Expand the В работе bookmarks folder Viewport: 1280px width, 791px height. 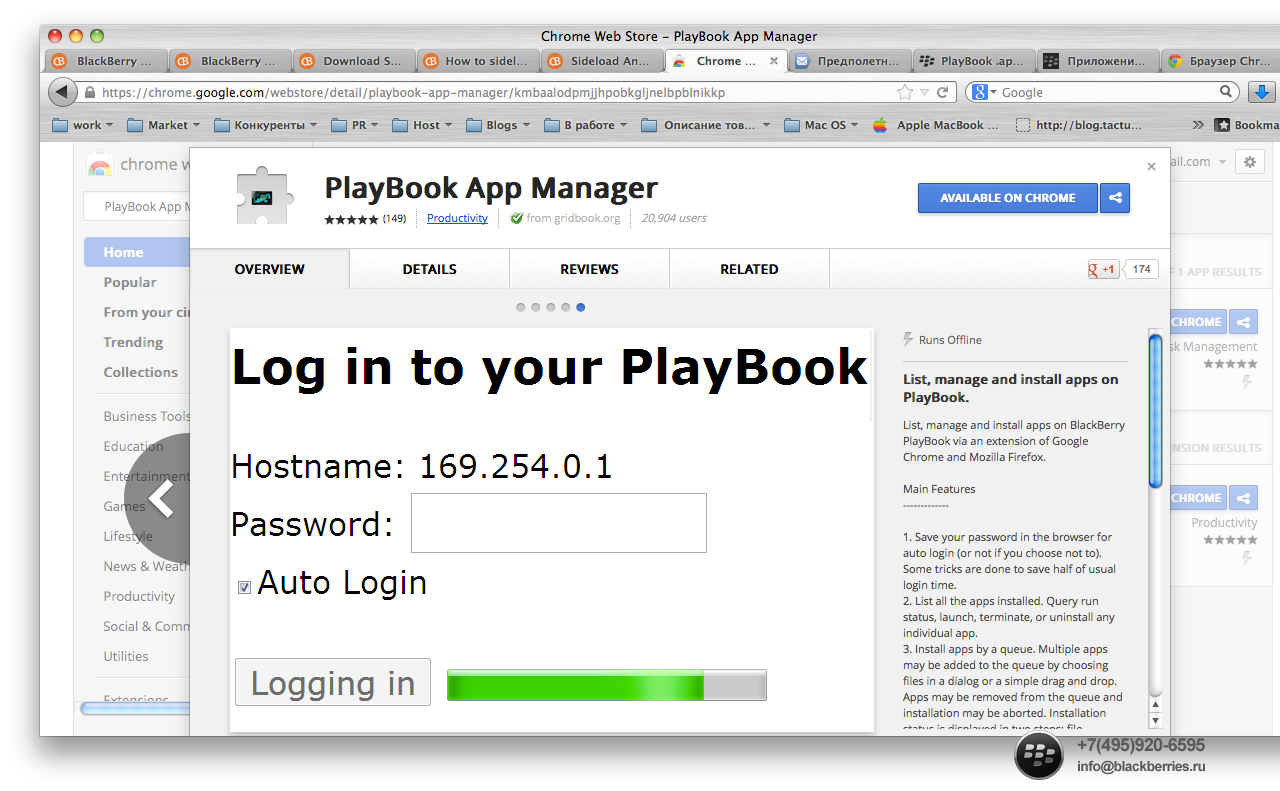(586, 125)
